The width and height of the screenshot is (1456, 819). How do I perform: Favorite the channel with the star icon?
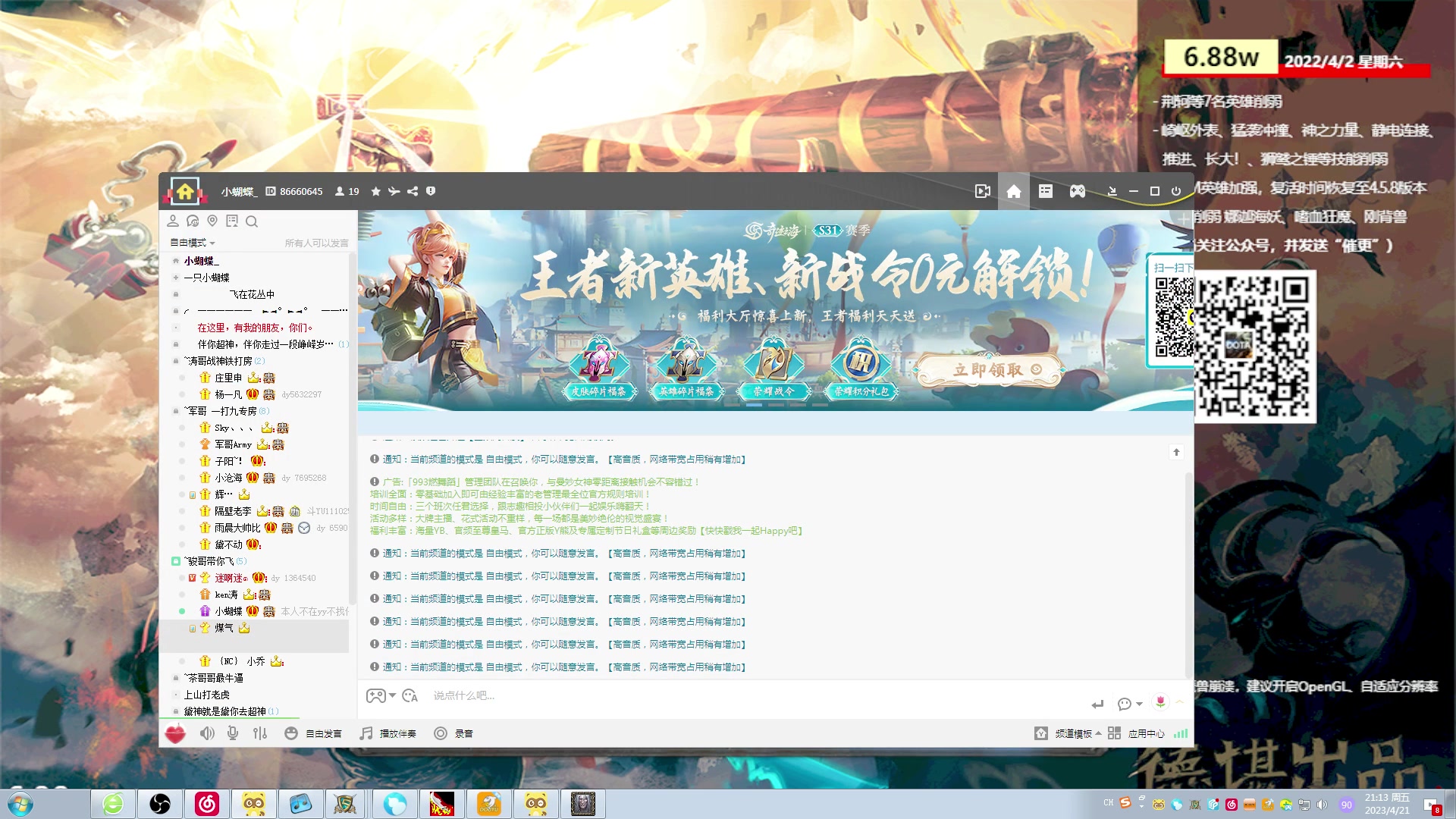375,191
